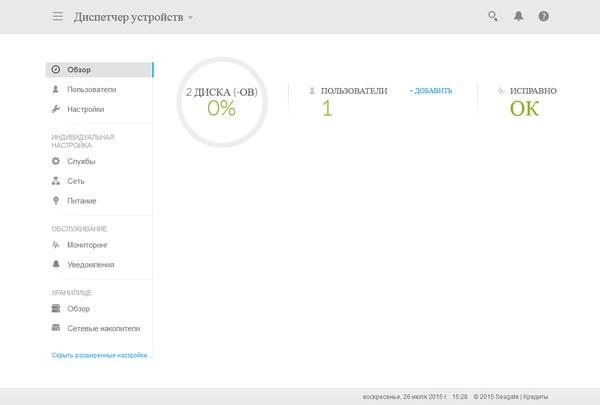Click the user icon next to ПОЛЬЗОВАТЕЛИ heading
The width and height of the screenshot is (600, 405).
click(x=312, y=91)
